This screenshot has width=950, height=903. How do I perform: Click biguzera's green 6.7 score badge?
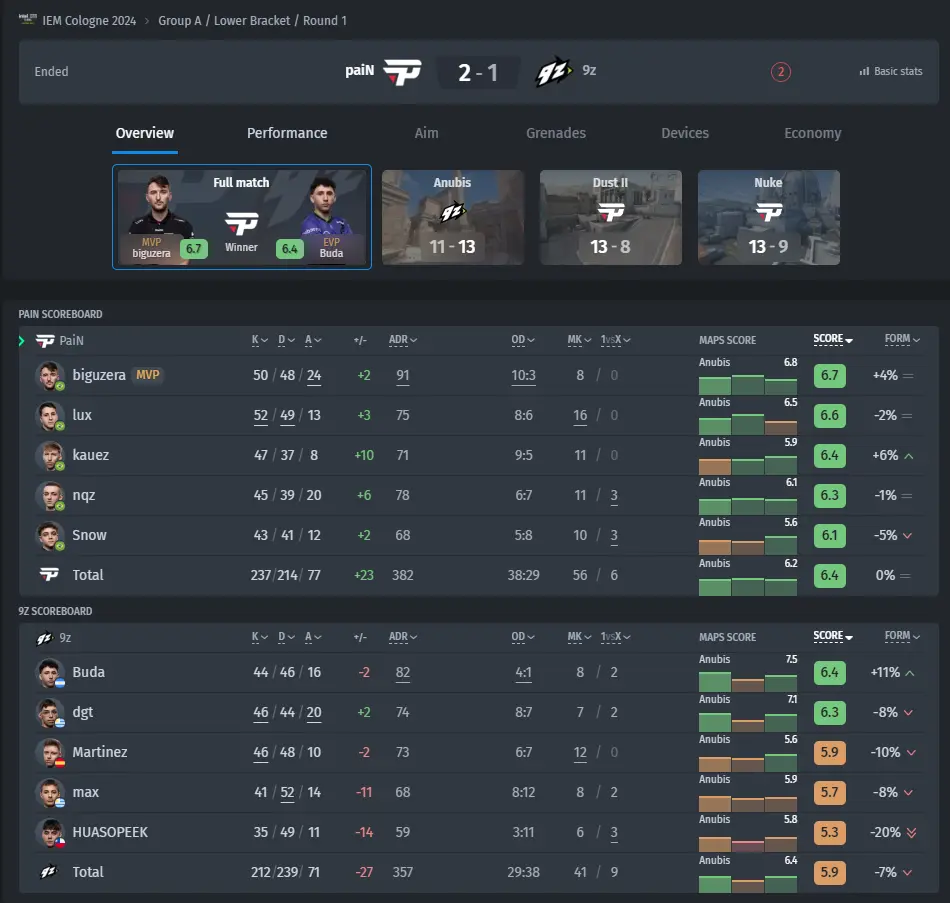(829, 376)
